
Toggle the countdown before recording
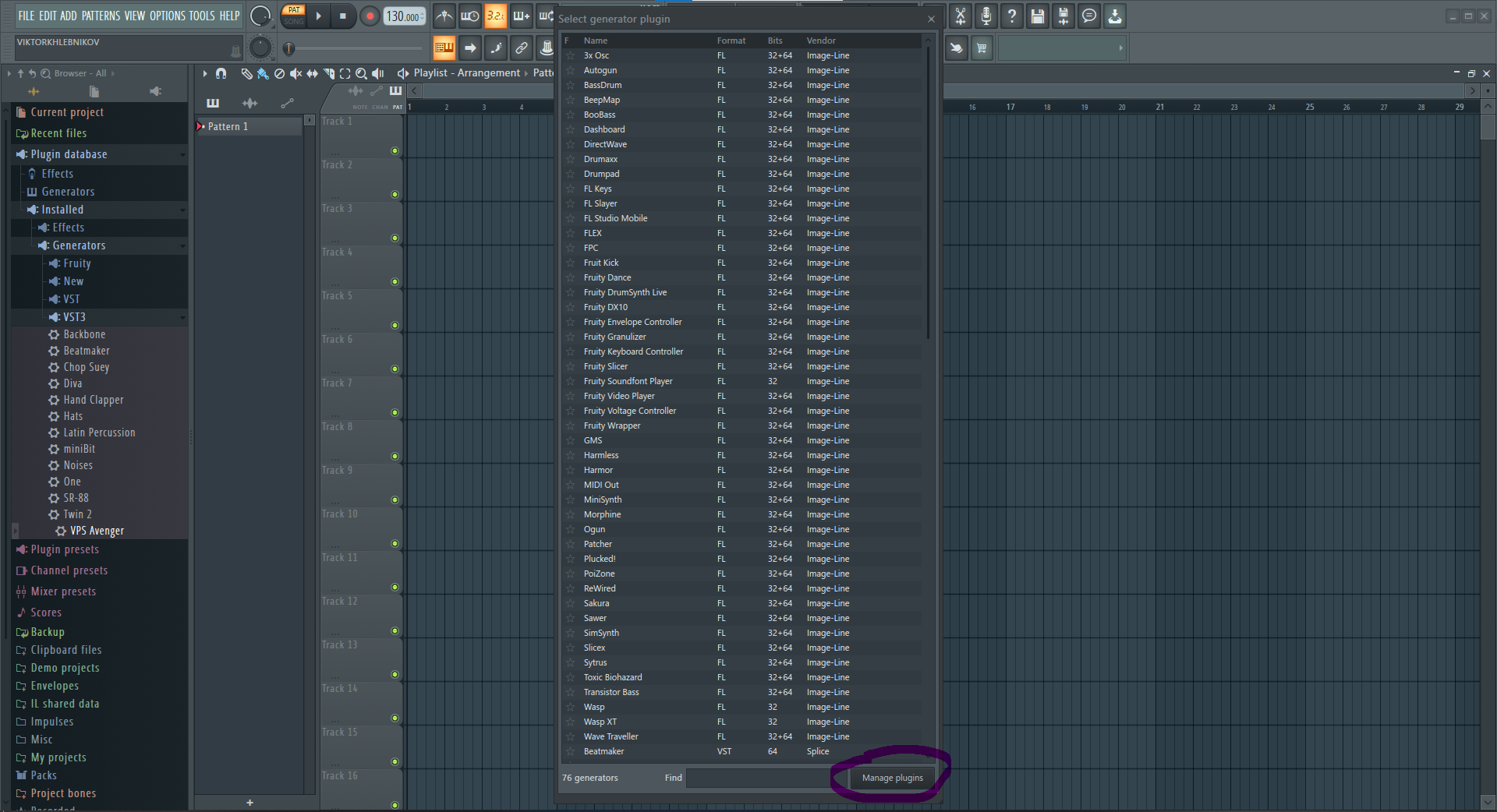496,16
